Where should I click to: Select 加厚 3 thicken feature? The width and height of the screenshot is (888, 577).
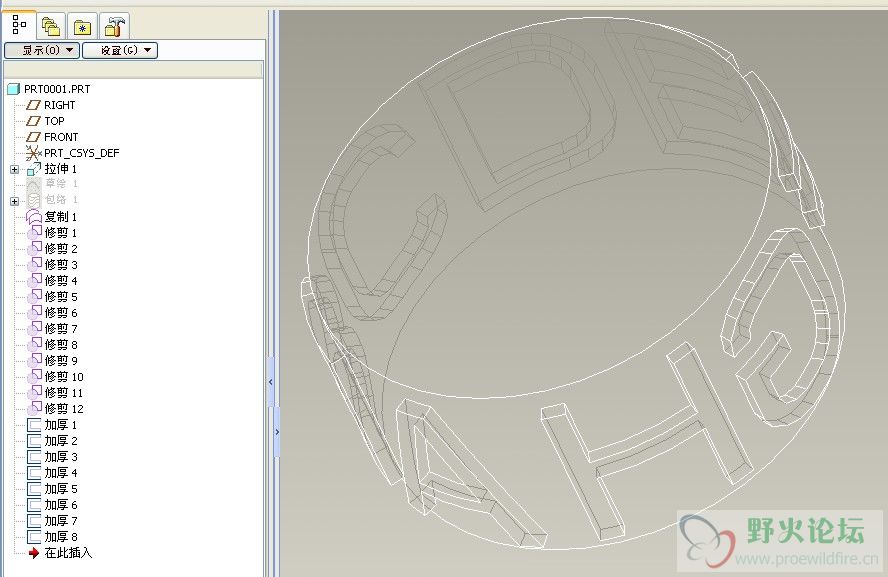[61, 456]
